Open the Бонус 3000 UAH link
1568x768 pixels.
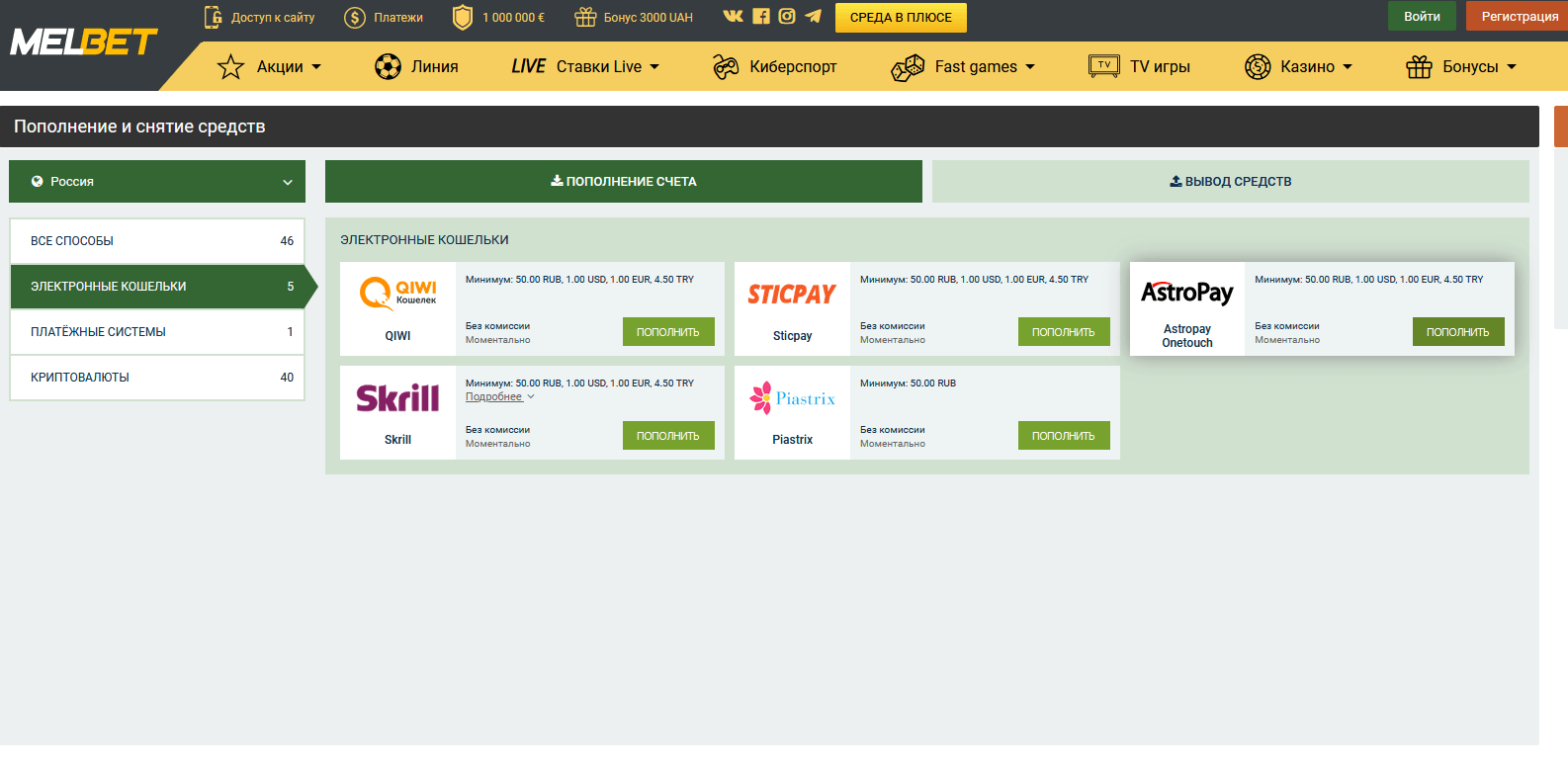click(649, 18)
